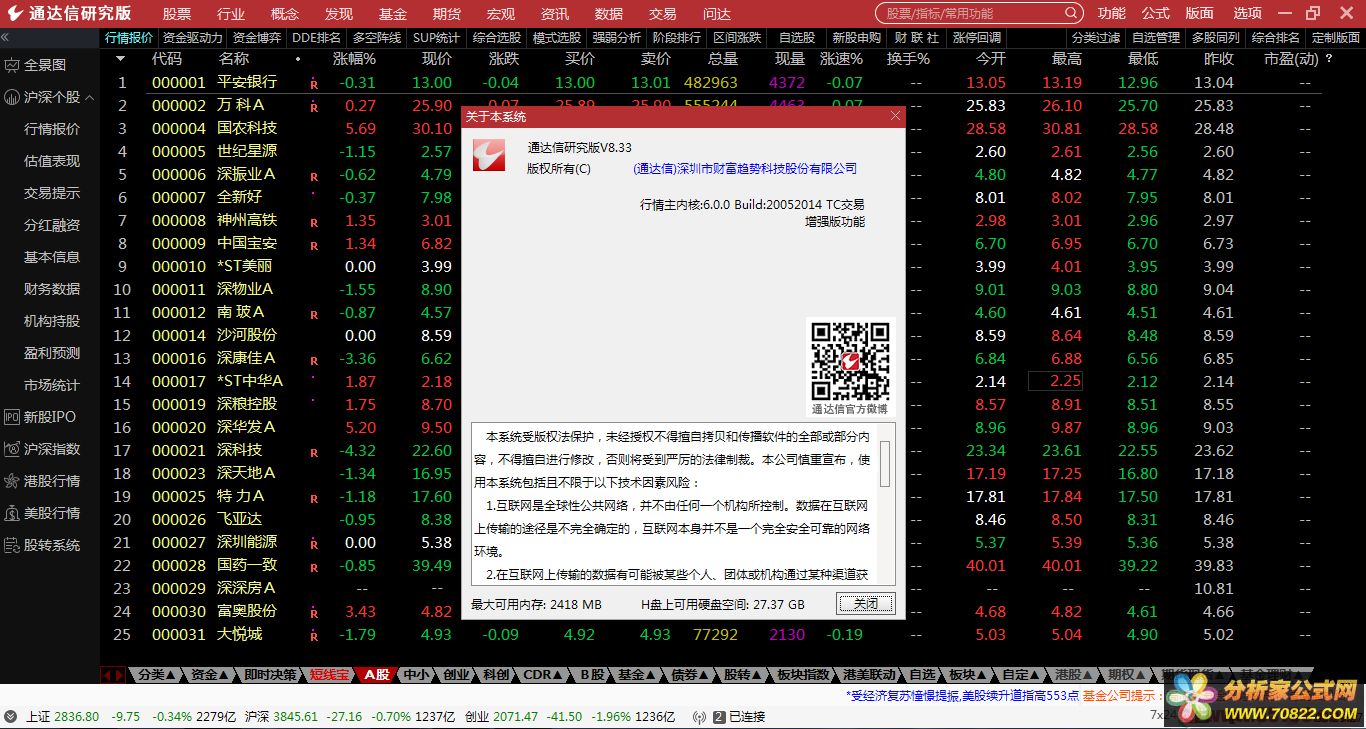The height and width of the screenshot is (729, 1366).
Task: Select the A股 bottom tab
Action: [x=376, y=675]
